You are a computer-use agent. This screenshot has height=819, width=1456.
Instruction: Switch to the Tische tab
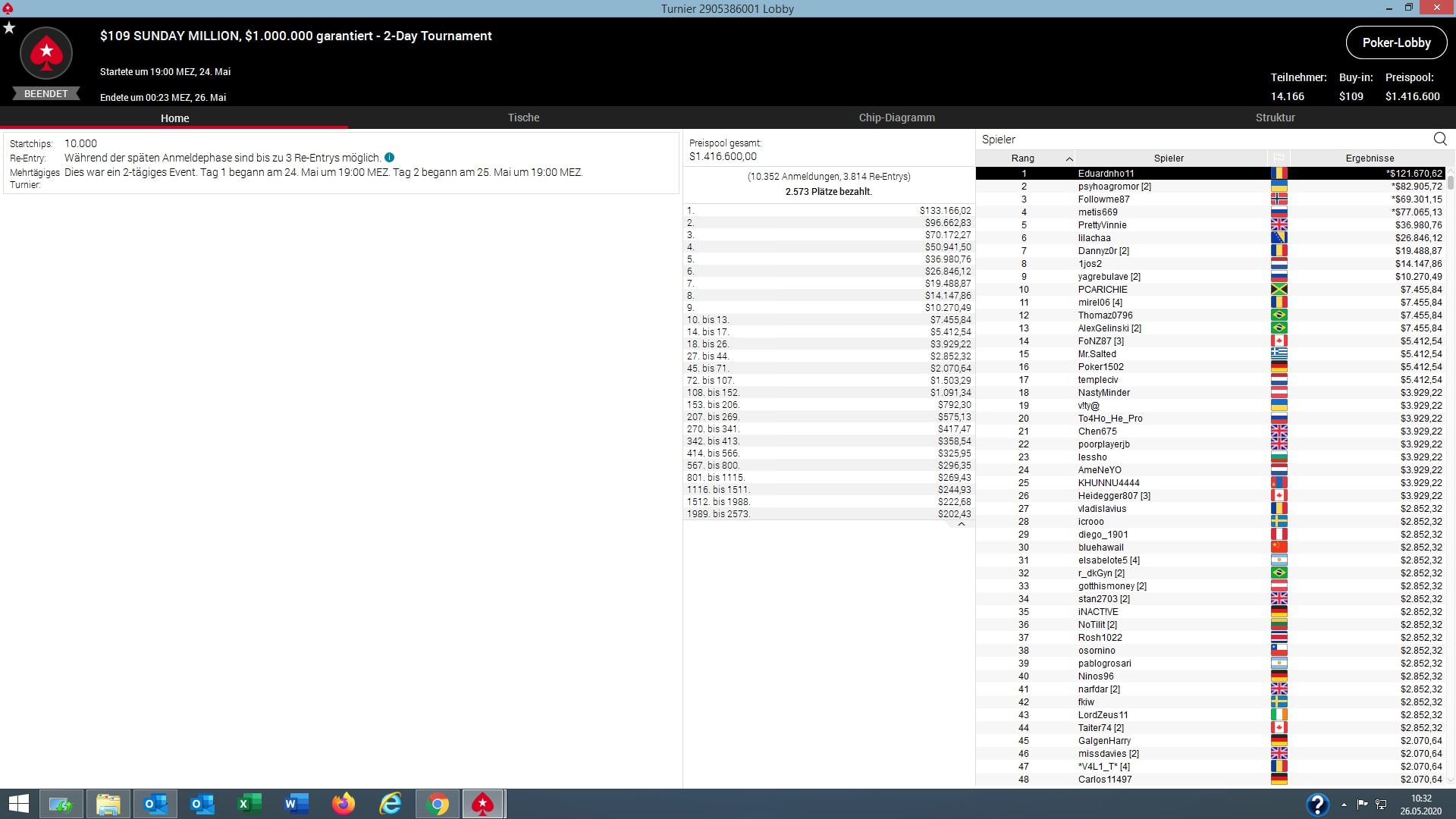pos(523,118)
